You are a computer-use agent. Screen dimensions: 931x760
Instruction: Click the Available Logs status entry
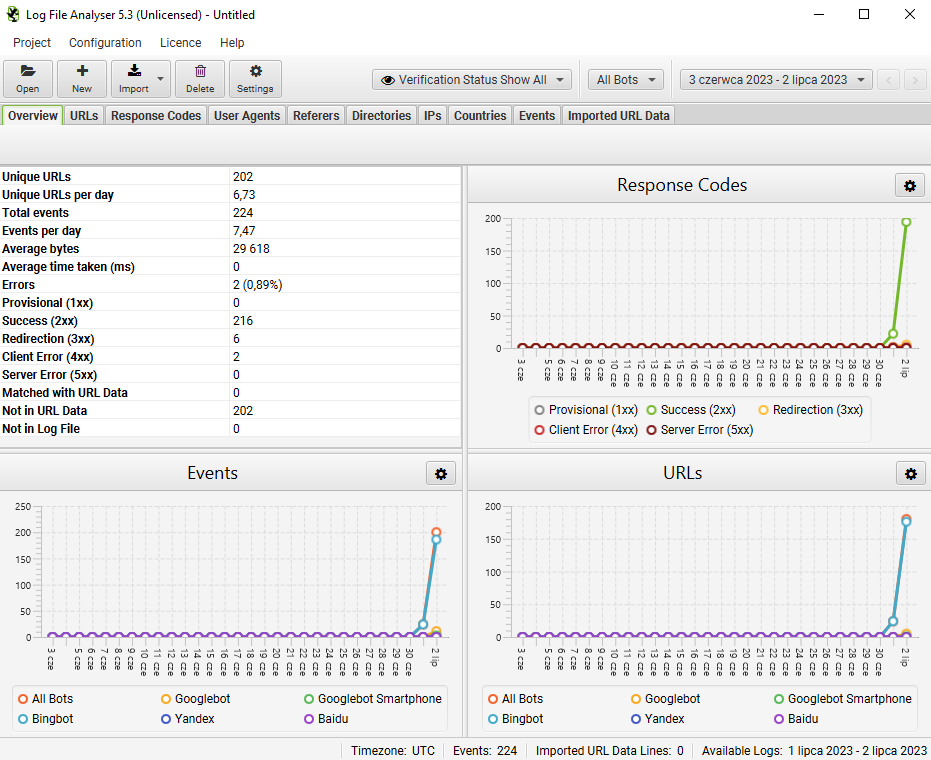pyautogui.click(x=814, y=750)
